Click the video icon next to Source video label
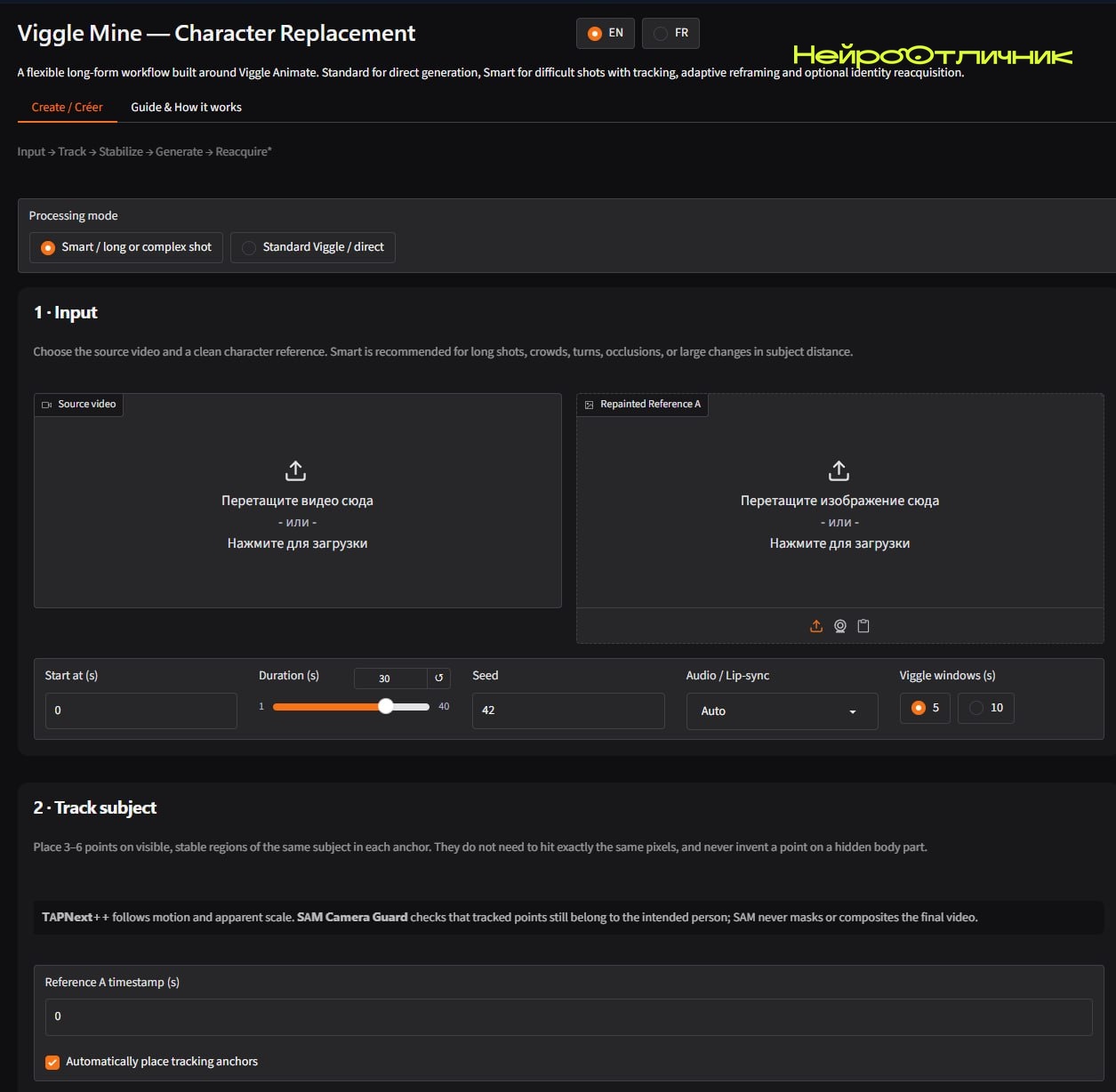The image size is (1116, 1092). [x=47, y=405]
